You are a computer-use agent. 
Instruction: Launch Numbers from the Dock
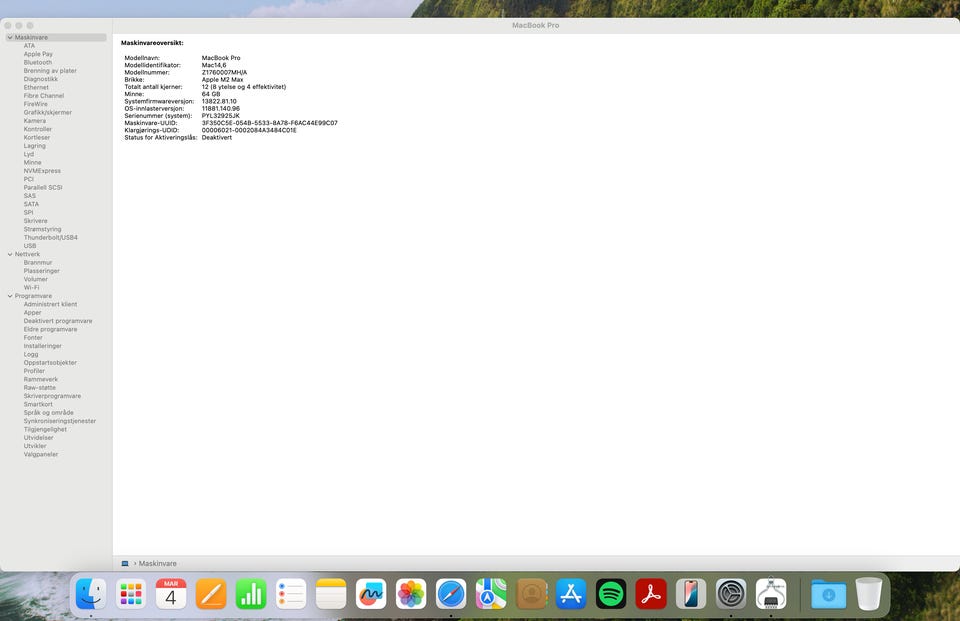coord(251,593)
